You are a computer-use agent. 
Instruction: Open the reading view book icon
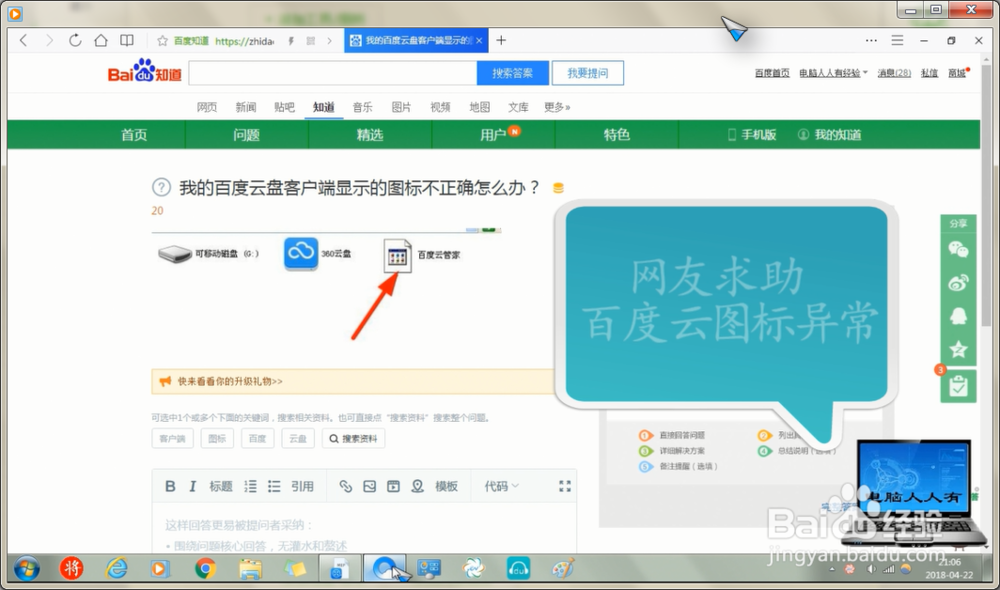(x=127, y=40)
